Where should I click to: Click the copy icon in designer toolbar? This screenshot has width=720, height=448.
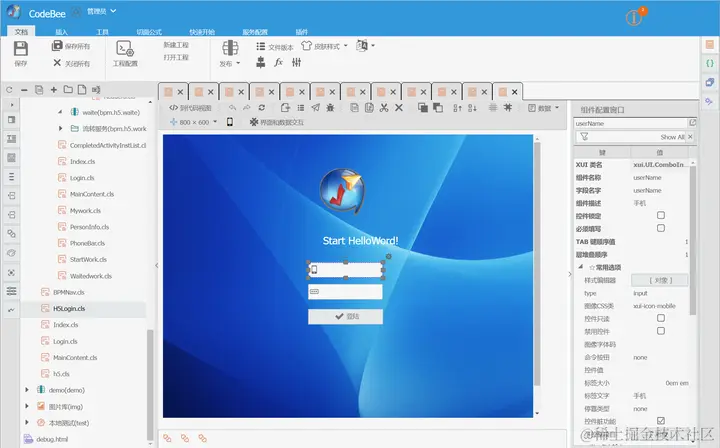[x=354, y=107]
